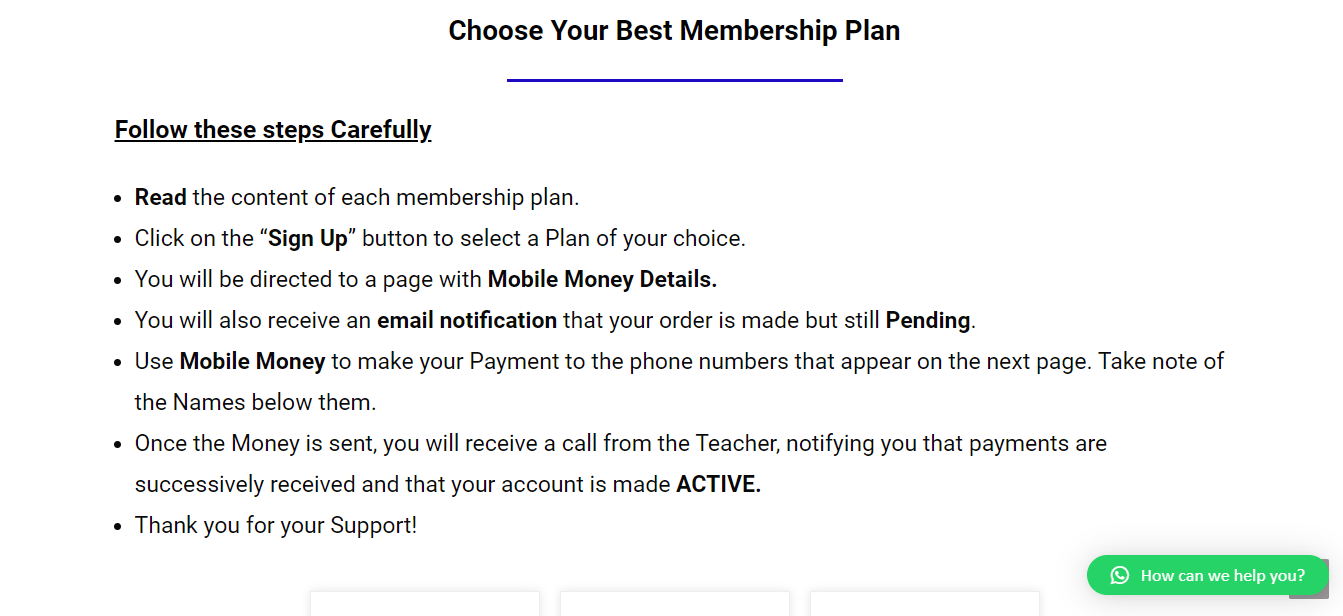Click the 'Follow these steps Carefully' heading
This screenshot has width=1343, height=616.
pos(272,129)
